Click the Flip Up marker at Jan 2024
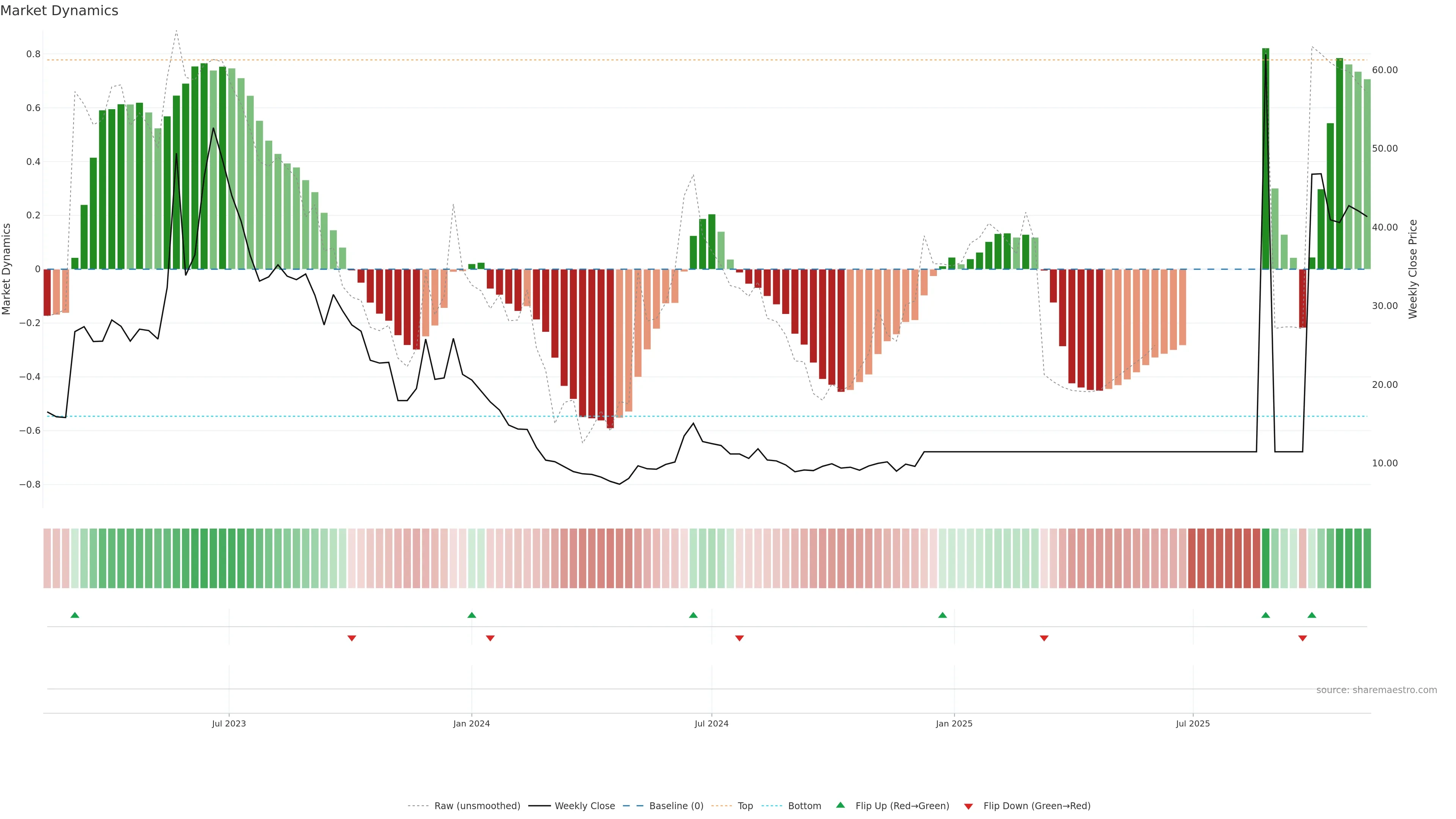The width and height of the screenshot is (1456, 819). click(472, 615)
